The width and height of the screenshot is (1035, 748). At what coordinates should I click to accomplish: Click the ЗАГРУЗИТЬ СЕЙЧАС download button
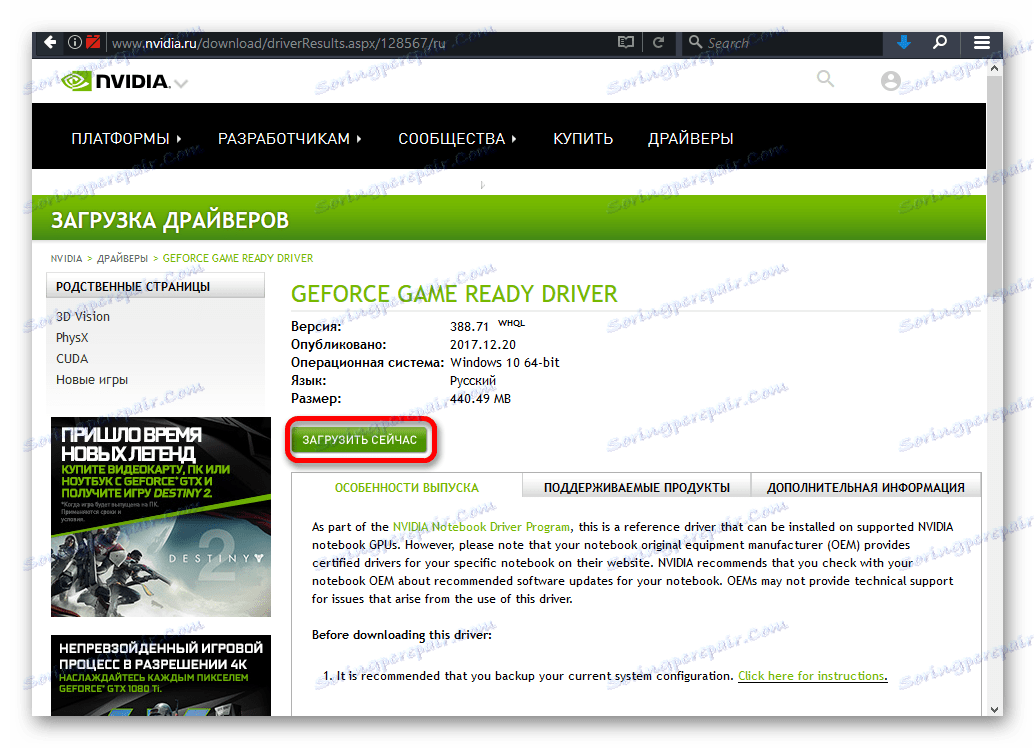coord(360,440)
